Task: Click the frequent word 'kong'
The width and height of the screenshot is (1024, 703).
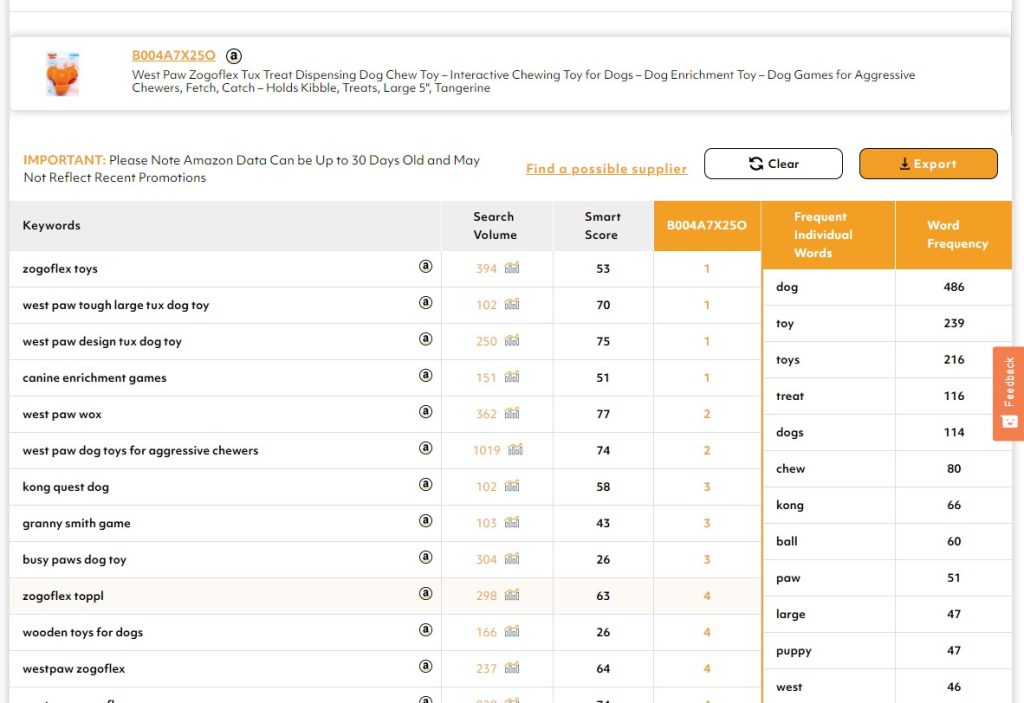Action: 790,505
